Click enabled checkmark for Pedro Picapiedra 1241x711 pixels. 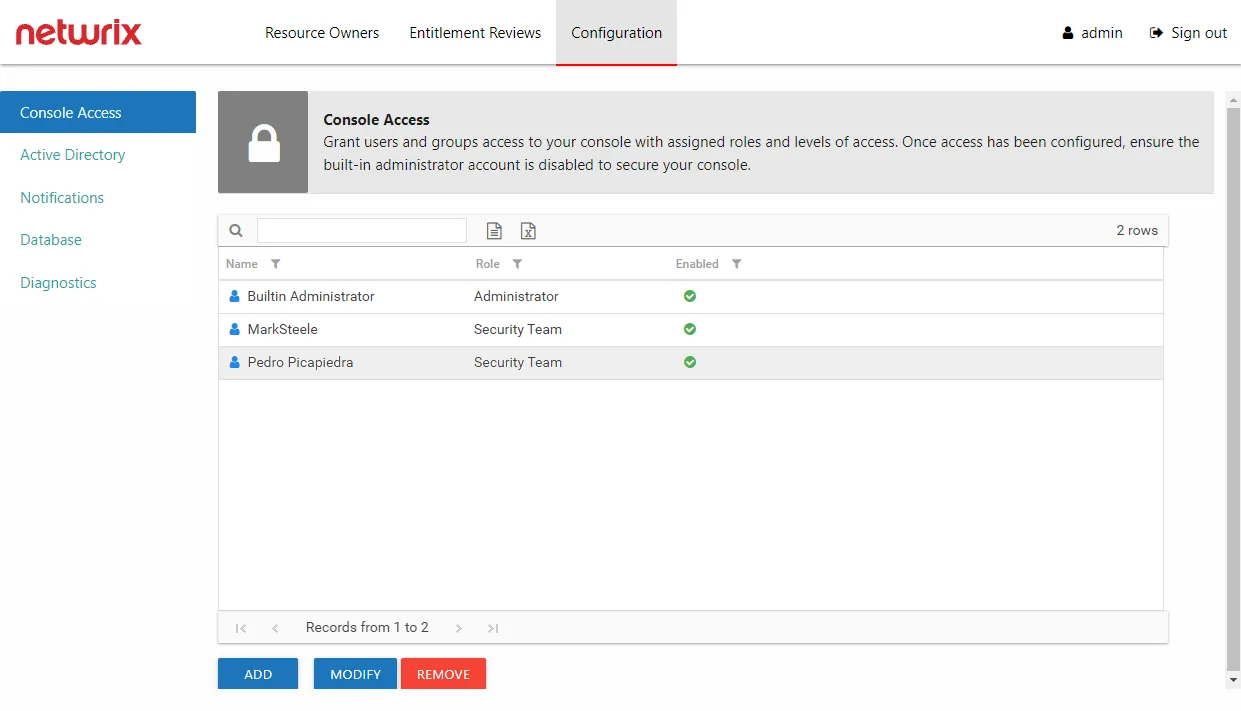690,362
